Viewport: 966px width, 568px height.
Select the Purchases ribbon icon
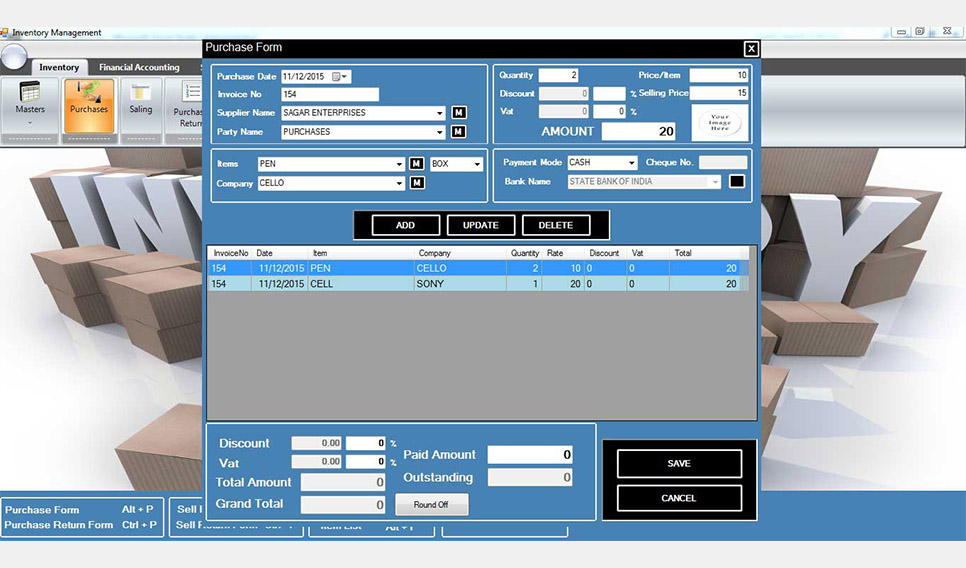click(89, 105)
